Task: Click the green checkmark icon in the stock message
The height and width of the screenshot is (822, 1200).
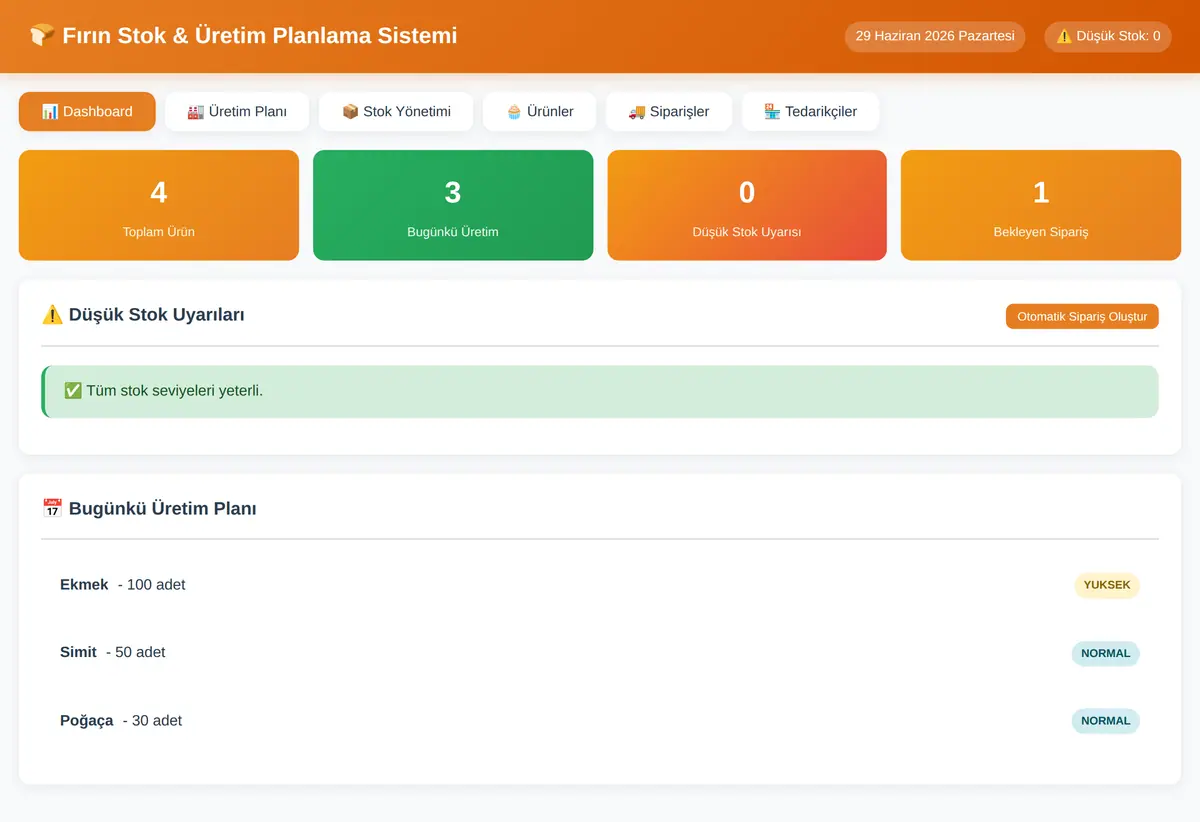Action: click(x=73, y=391)
